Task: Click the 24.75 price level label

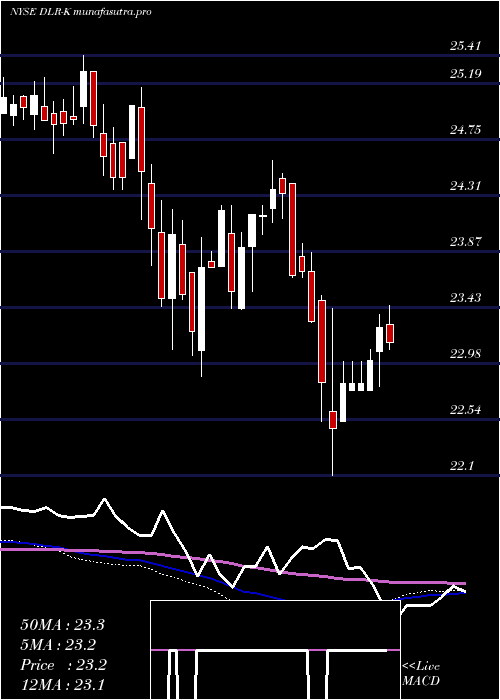Action: click(465, 129)
